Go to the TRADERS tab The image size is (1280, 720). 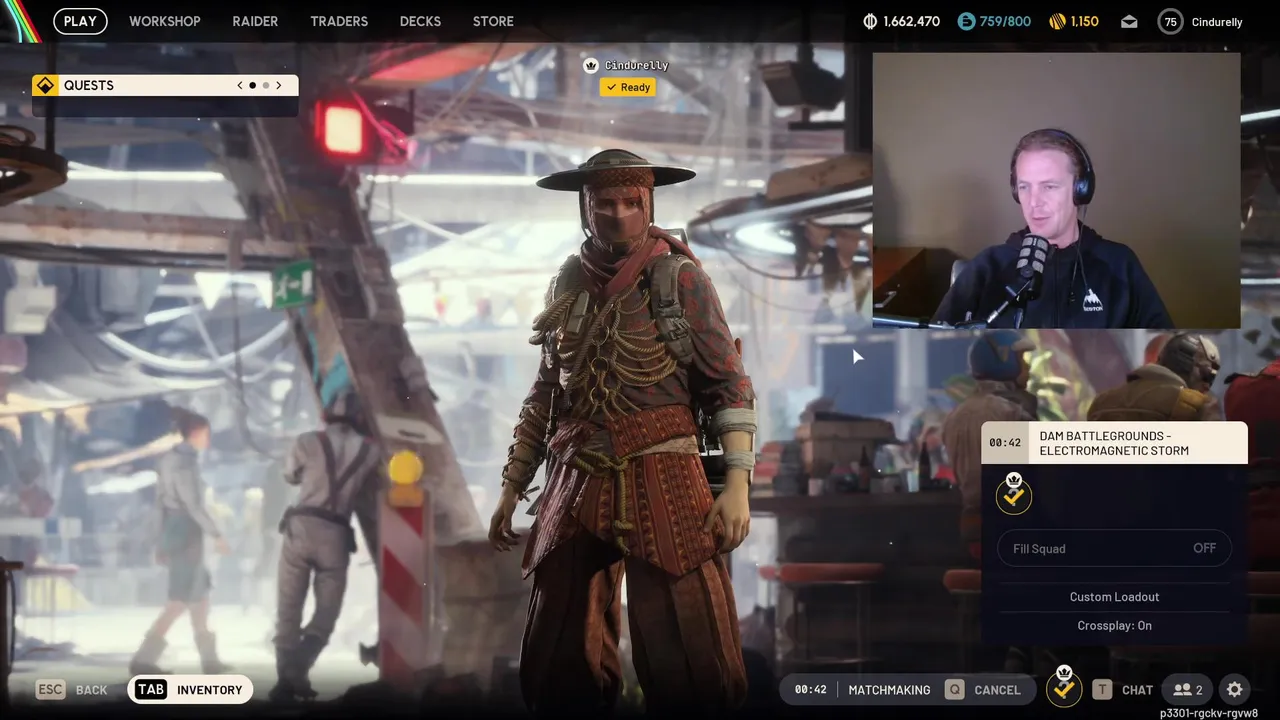[339, 21]
